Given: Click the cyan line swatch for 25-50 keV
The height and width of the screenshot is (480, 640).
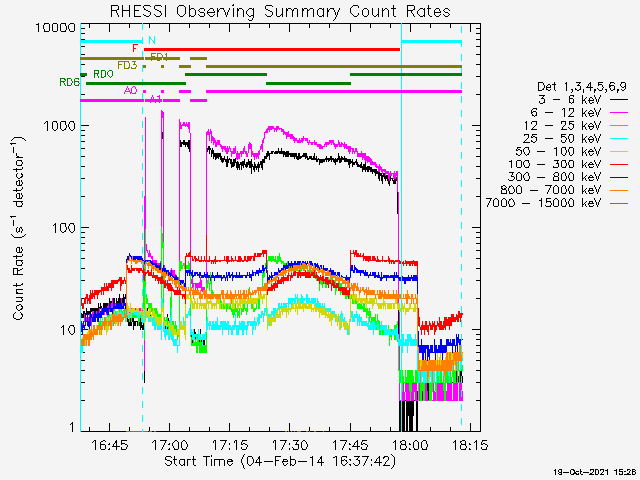Looking at the screenshot, I should point(619,138).
